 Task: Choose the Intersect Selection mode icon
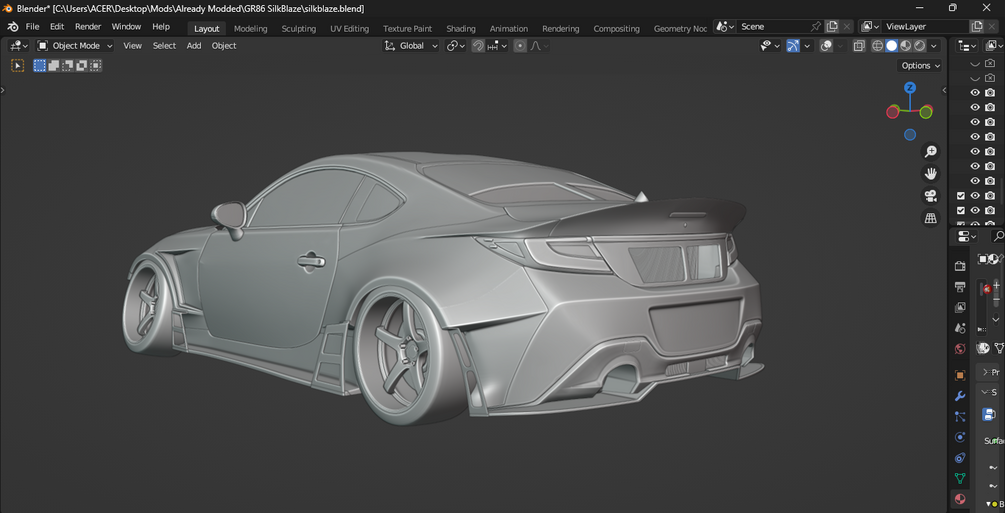pos(96,65)
